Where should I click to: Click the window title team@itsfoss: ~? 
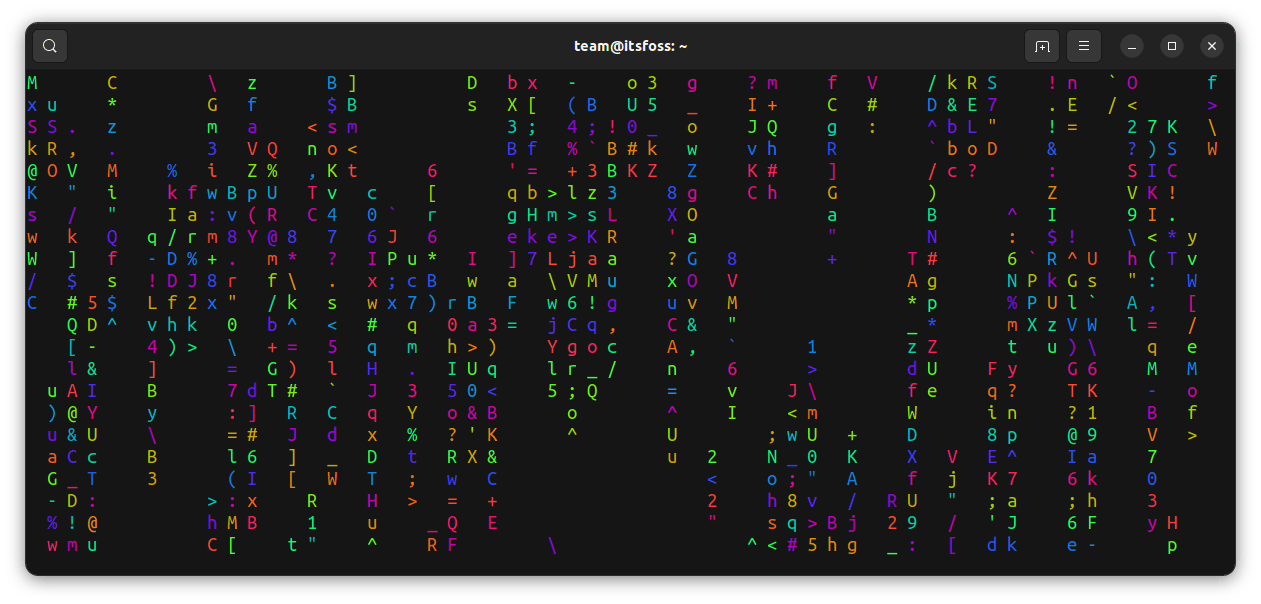click(630, 46)
